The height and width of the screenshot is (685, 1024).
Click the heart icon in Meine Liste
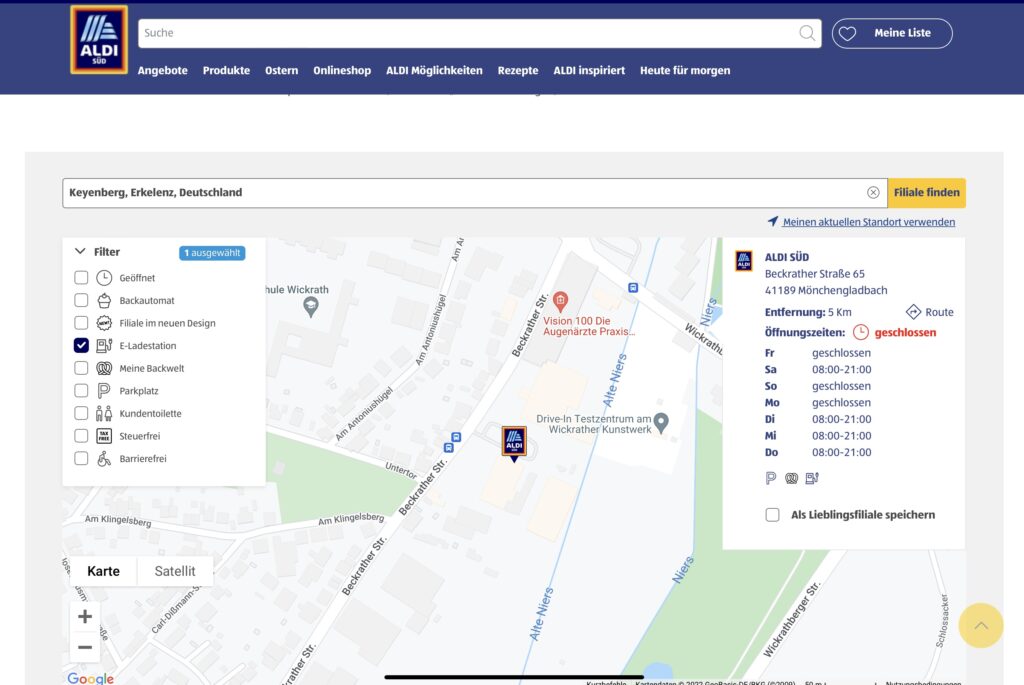tap(848, 33)
